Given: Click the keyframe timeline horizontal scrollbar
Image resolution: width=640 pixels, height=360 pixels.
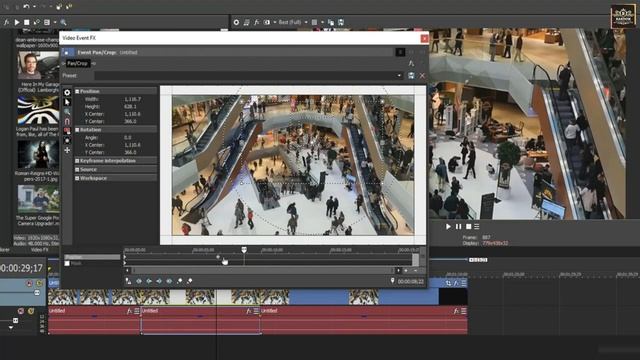Looking at the screenshot, I should pos(262,270).
